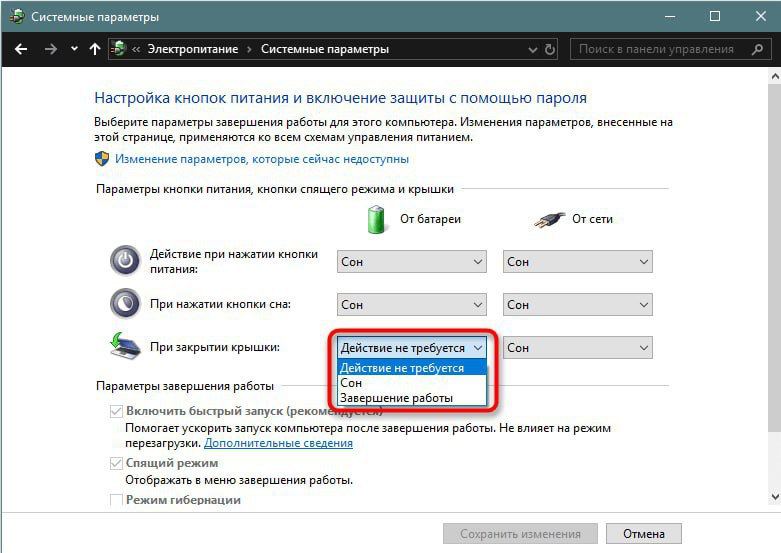Click the power button icon
This screenshot has width=781, height=553.
pos(125,261)
